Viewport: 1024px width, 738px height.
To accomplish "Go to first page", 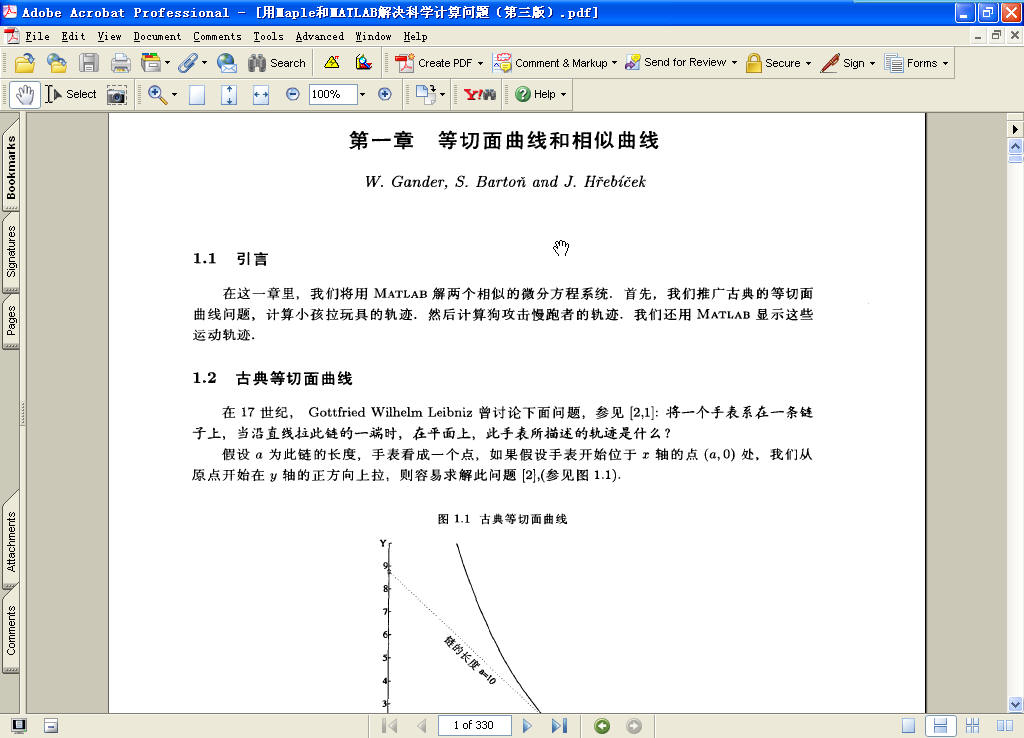I will 390,726.
